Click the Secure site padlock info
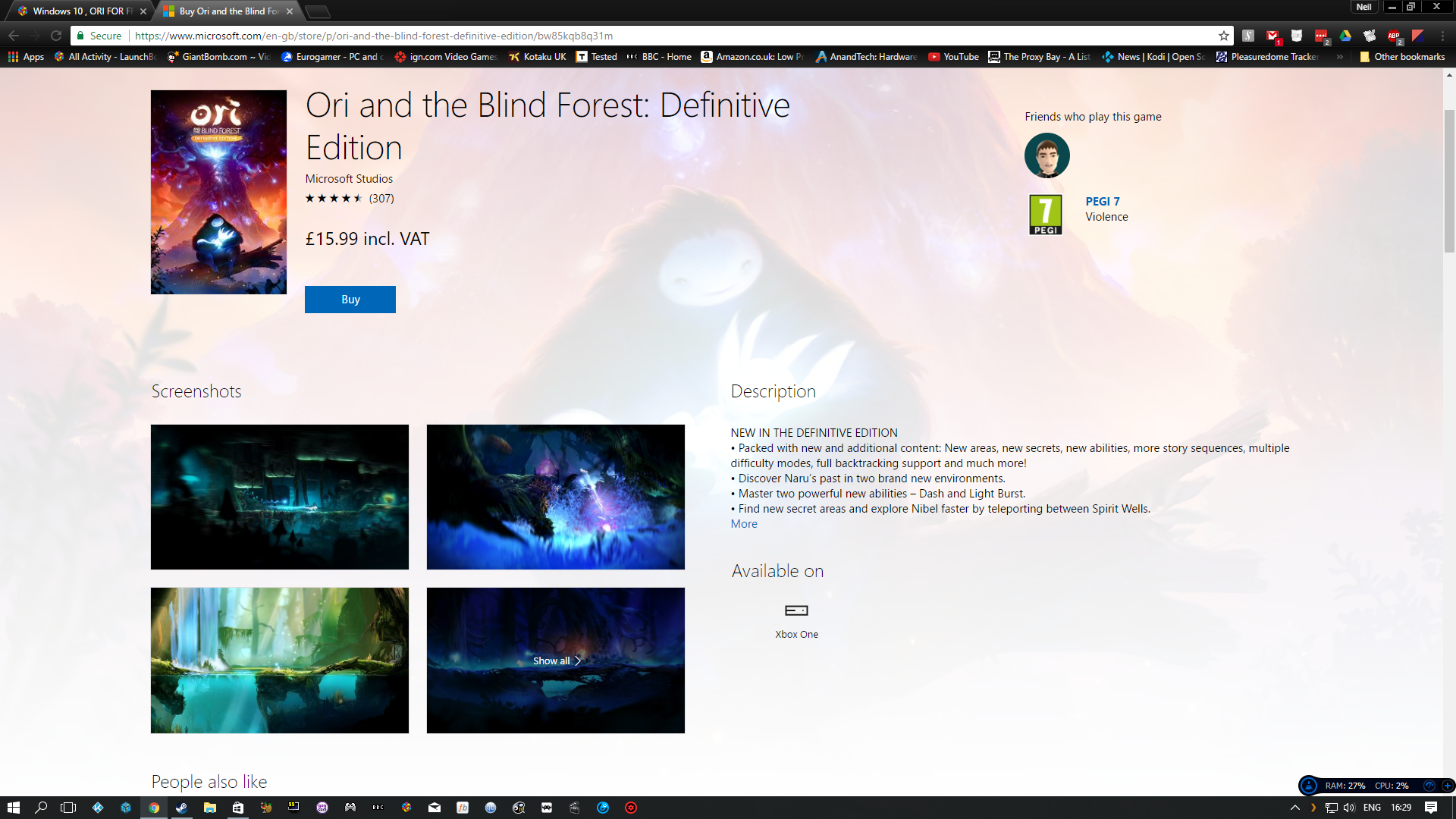 click(x=99, y=36)
